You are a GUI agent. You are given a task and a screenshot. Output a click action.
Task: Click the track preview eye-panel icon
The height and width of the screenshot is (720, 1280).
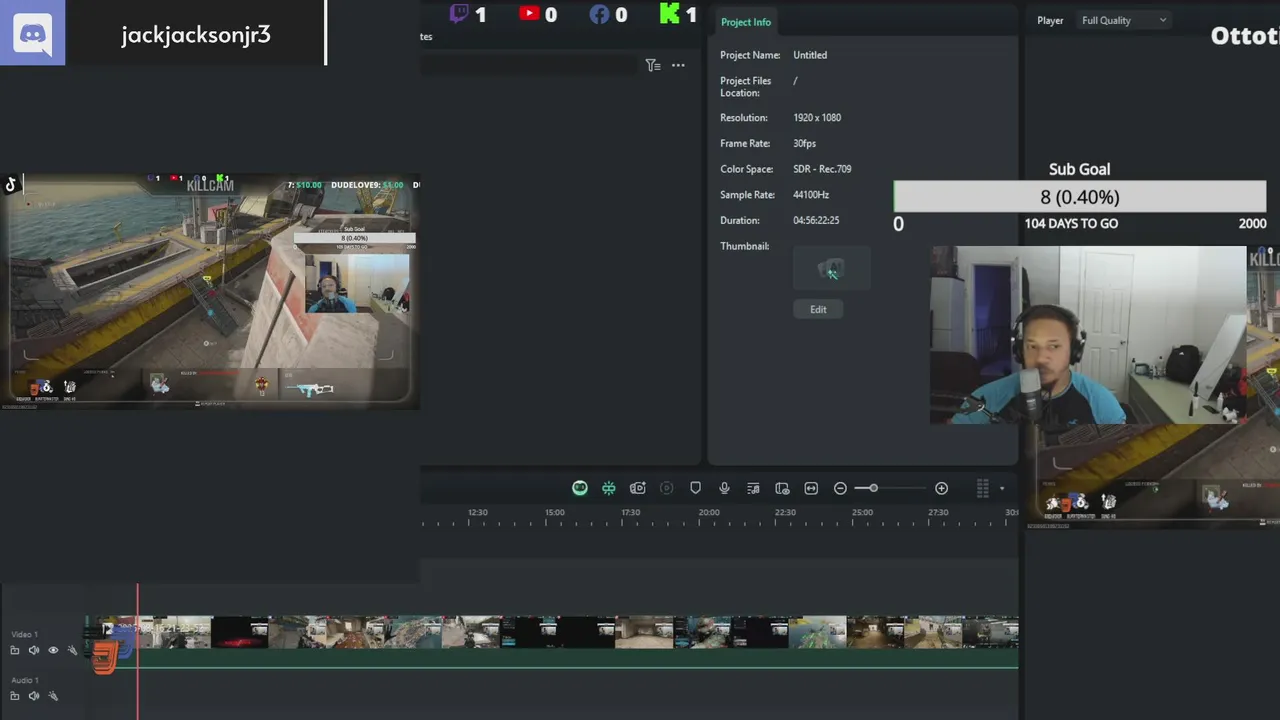pyautogui.click(x=782, y=488)
